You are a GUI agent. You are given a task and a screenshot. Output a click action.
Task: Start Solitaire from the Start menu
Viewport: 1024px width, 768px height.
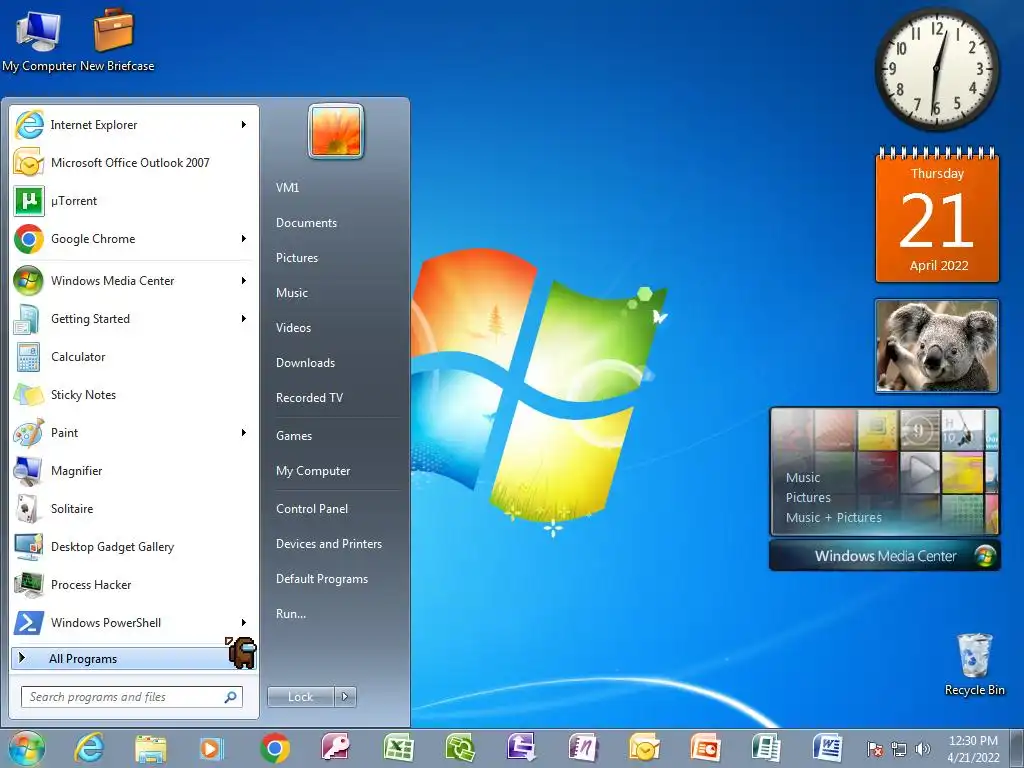coord(134,509)
